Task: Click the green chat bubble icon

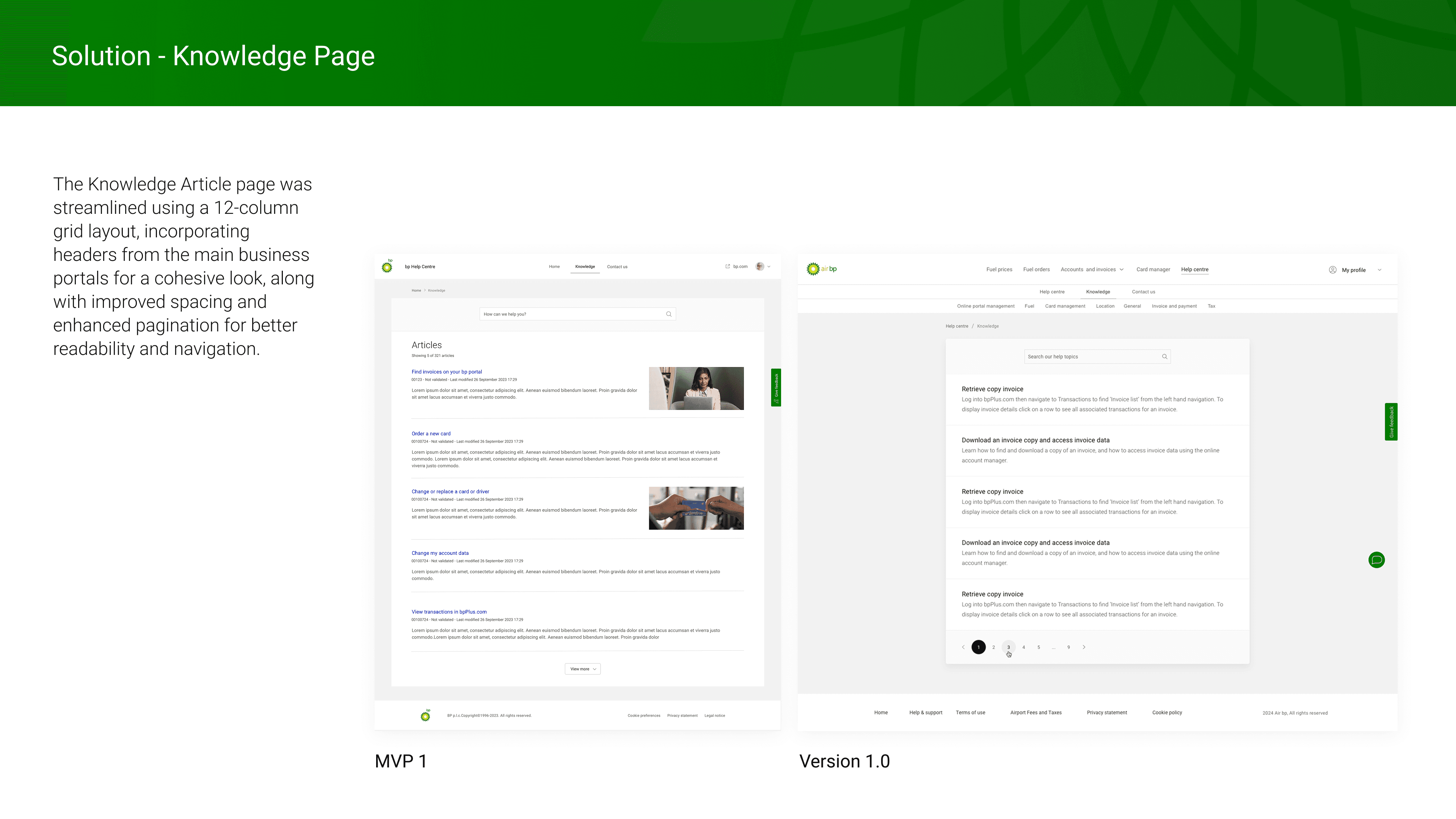Action: (1376, 560)
